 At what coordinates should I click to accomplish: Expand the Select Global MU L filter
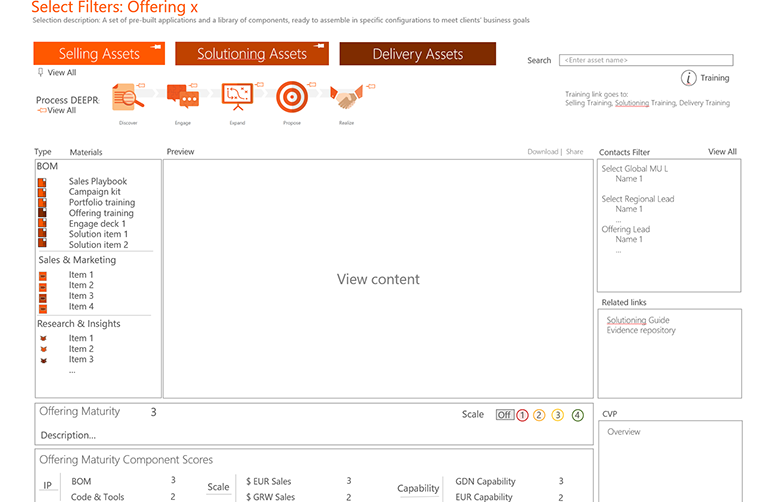(634, 169)
